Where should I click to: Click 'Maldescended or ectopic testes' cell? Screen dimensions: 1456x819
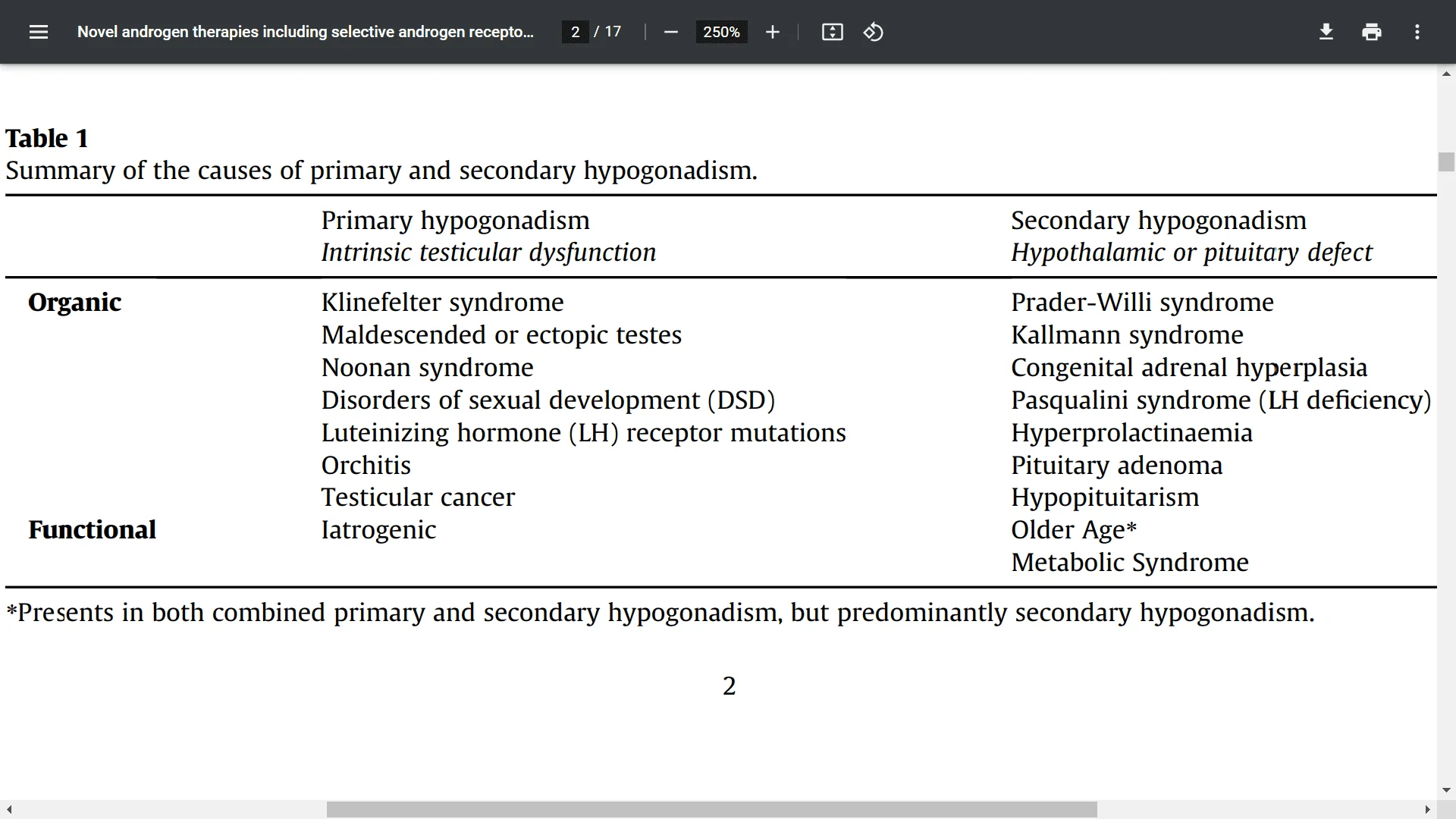(x=501, y=334)
